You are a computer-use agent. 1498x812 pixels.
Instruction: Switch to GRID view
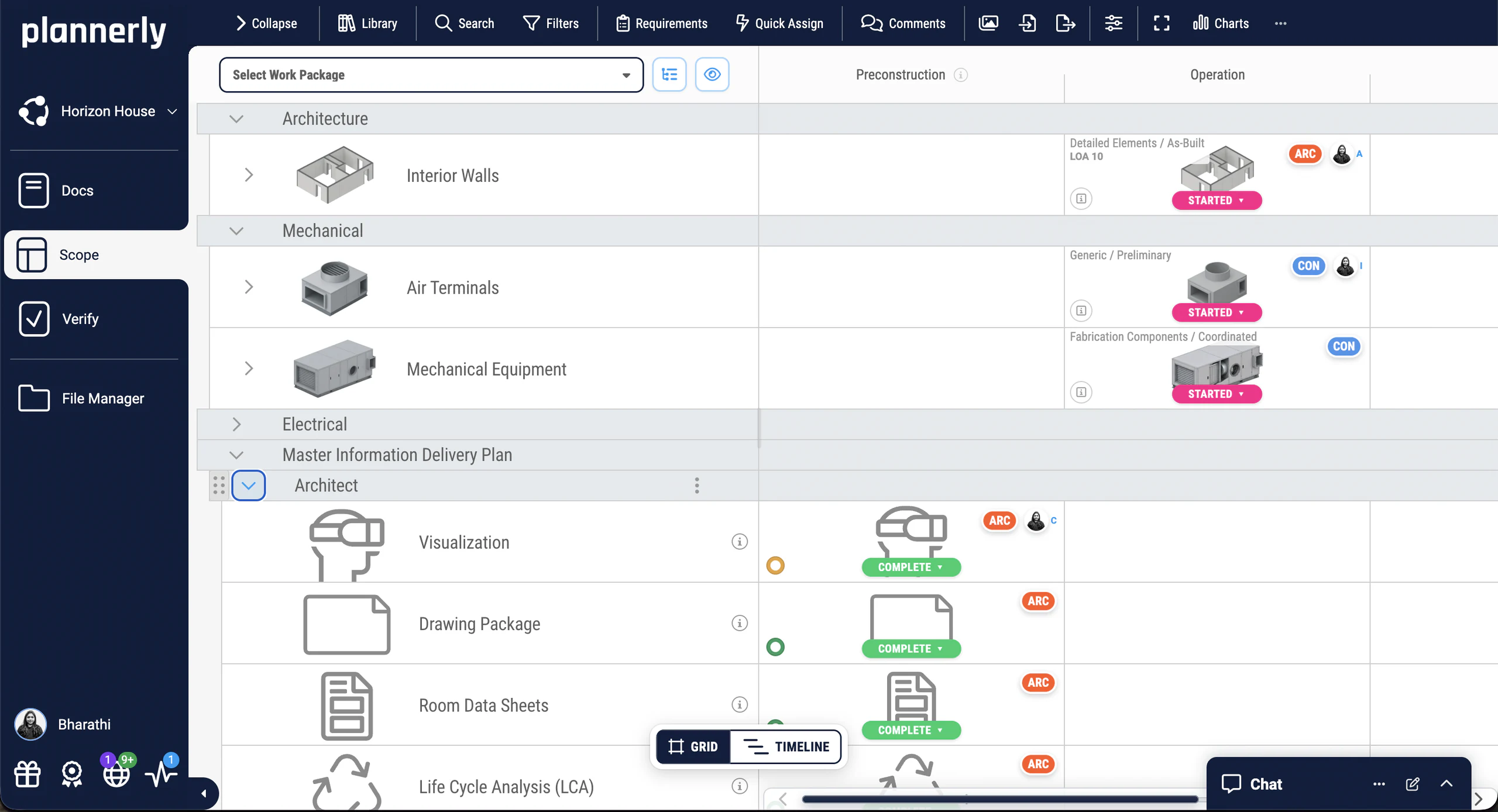693,746
